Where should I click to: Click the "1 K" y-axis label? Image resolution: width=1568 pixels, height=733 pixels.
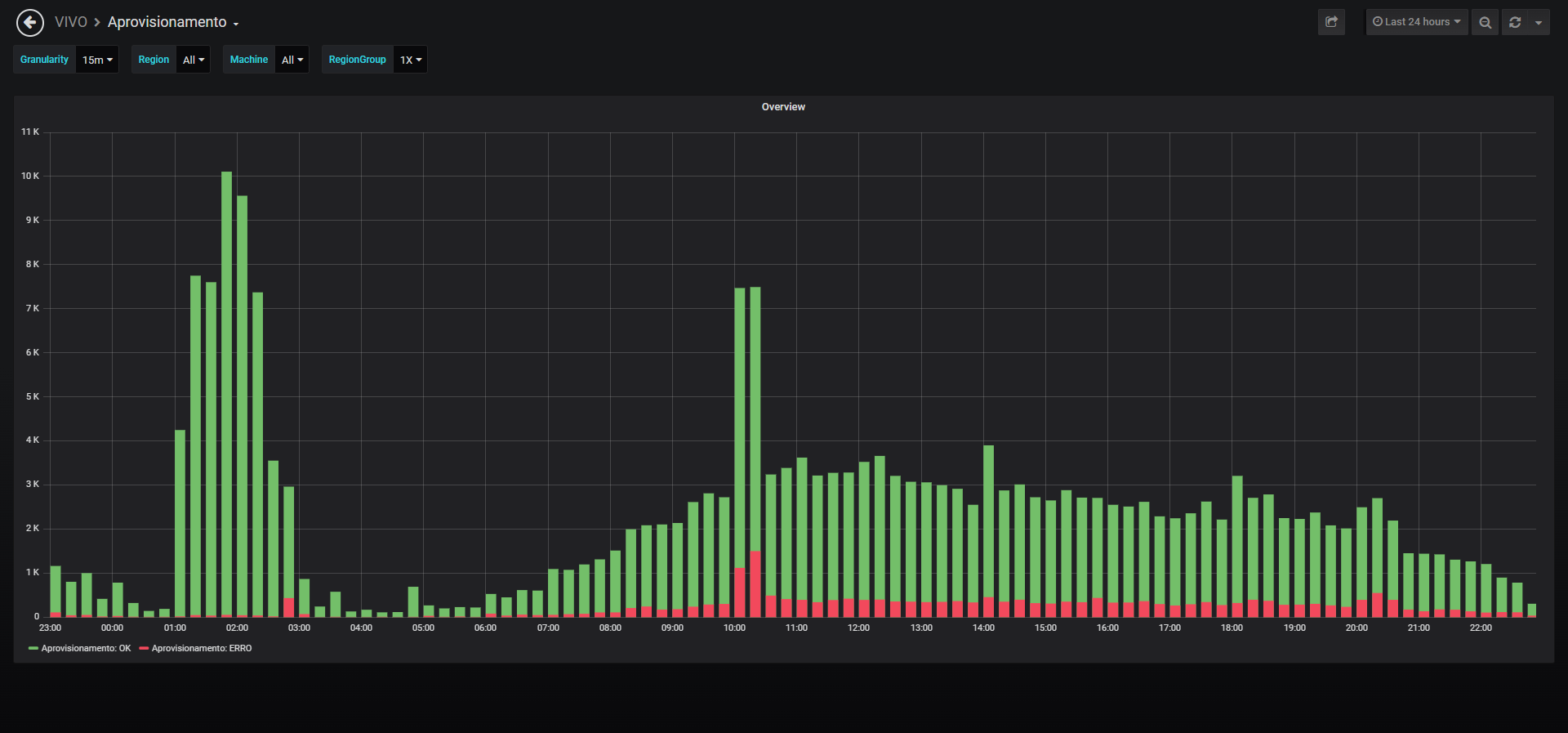[33, 572]
